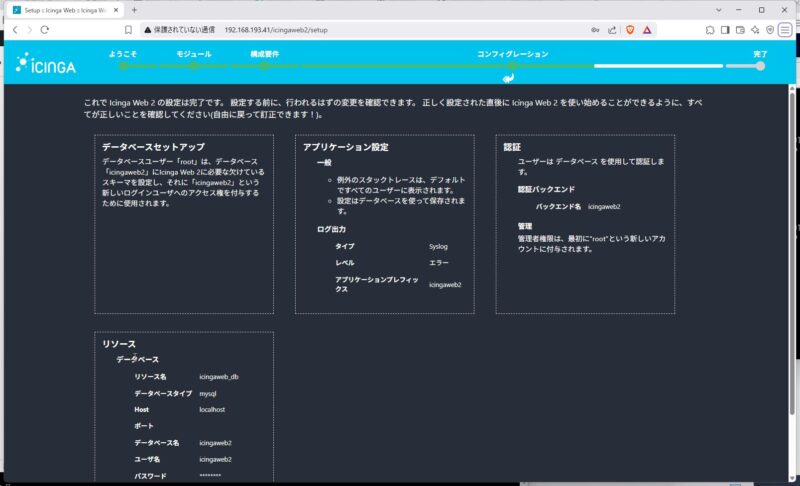This screenshot has width=800, height=486.
Task: Click the masked パスワード value
Action: click(x=210, y=475)
